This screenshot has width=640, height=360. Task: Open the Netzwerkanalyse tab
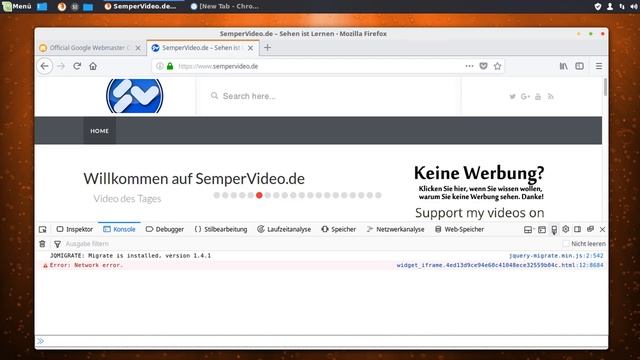pyautogui.click(x=396, y=229)
